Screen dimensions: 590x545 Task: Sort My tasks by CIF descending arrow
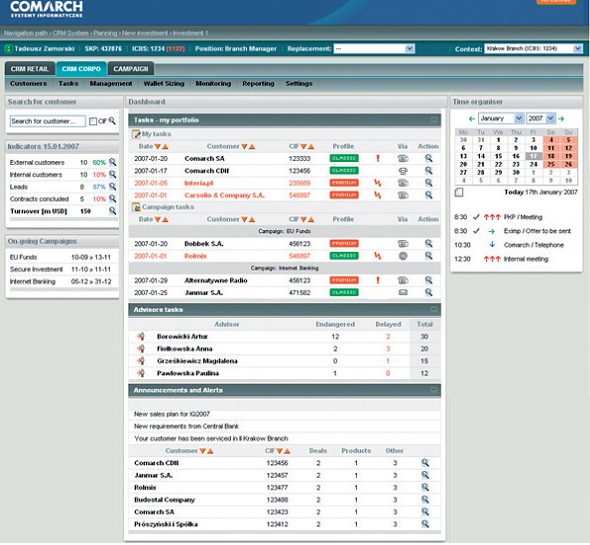coord(303,146)
